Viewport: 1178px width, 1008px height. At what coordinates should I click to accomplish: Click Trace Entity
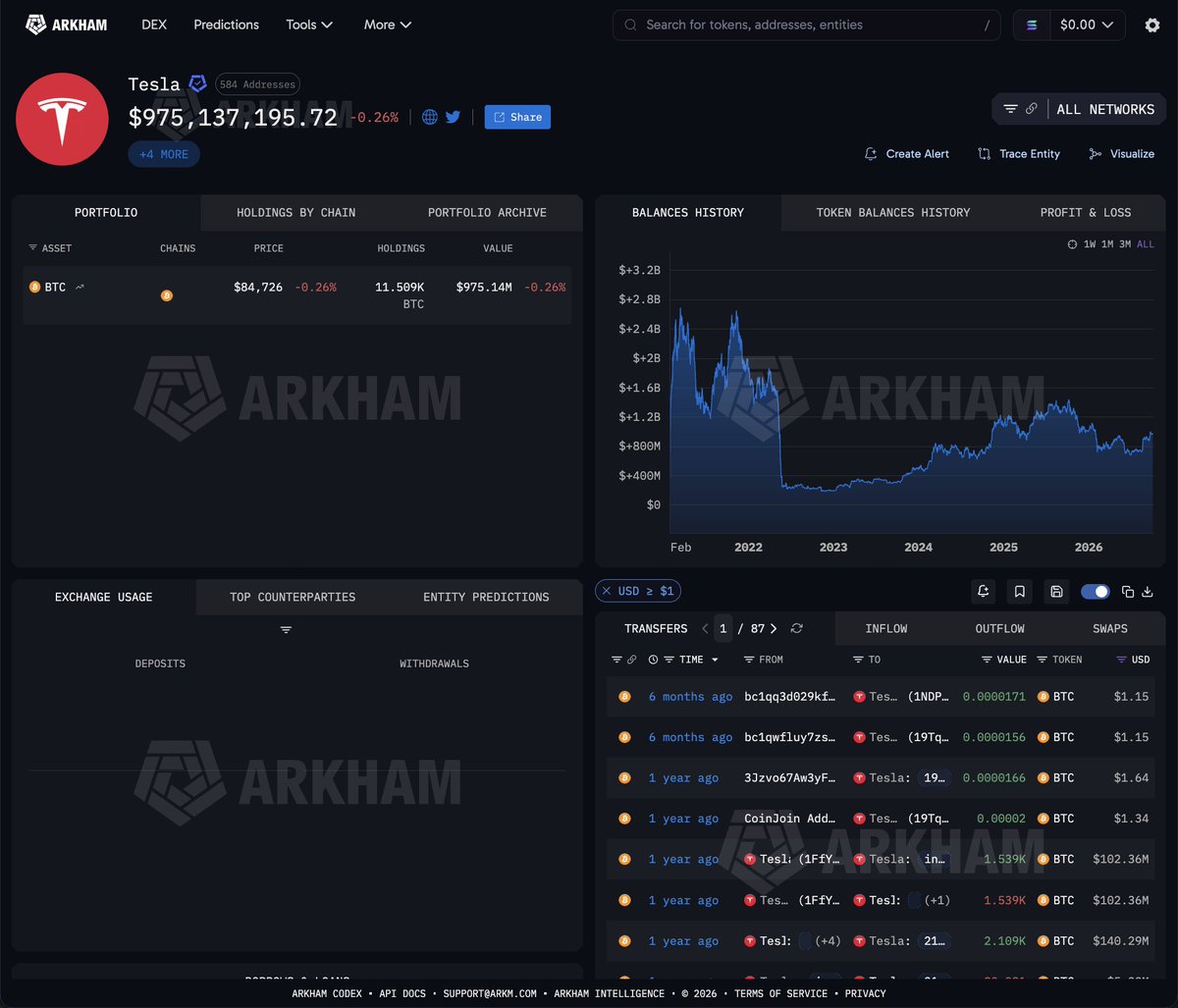[x=1019, y=154]
